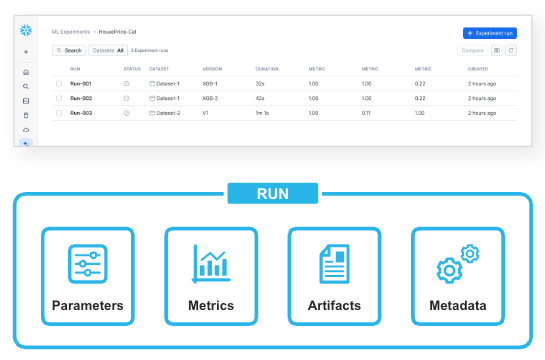Image resolution: width=545 pixels, height=360 pixels.
Task: Open the Run-003 row link
Action: click(x=81, y=113)
